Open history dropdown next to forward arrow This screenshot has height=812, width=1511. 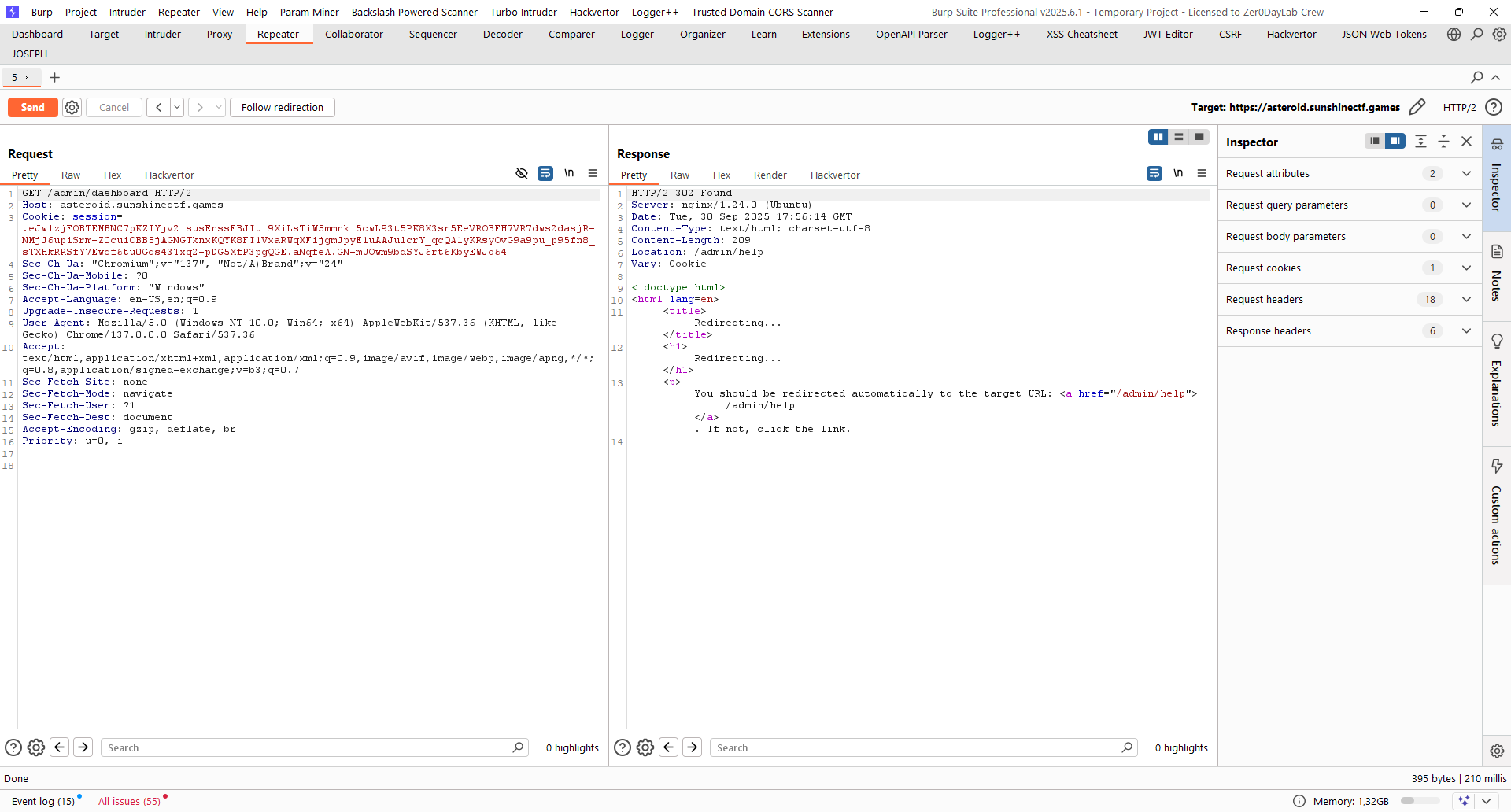(x=219, y=107)
